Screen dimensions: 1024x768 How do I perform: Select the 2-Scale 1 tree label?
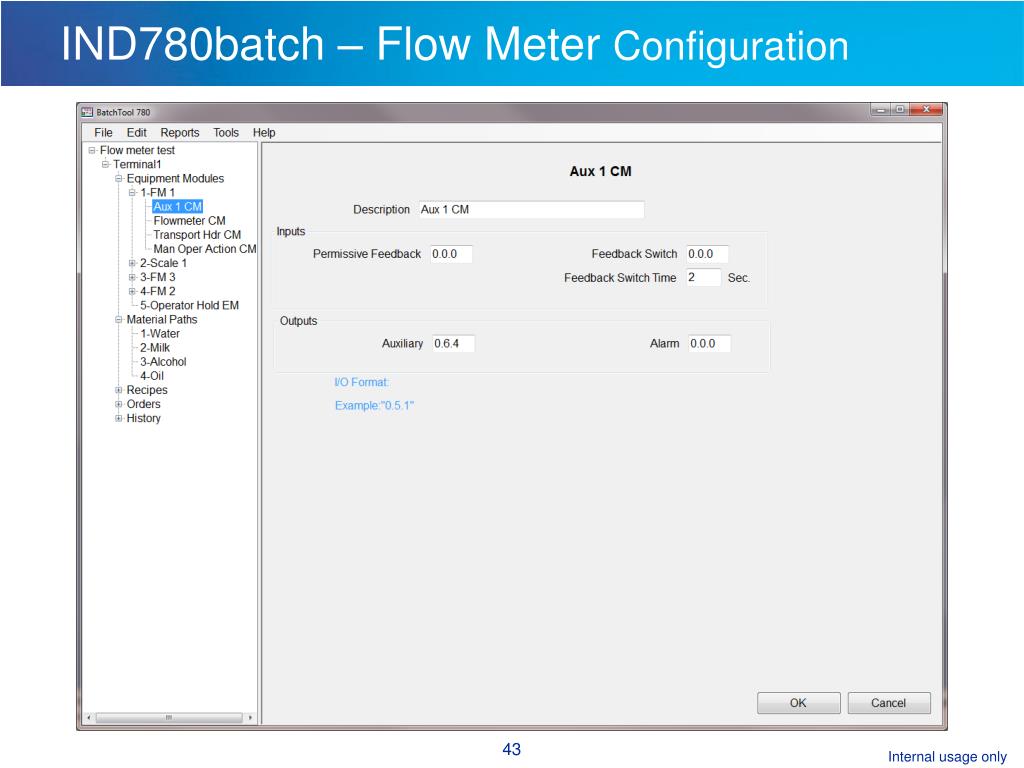(x=163, y=263)
